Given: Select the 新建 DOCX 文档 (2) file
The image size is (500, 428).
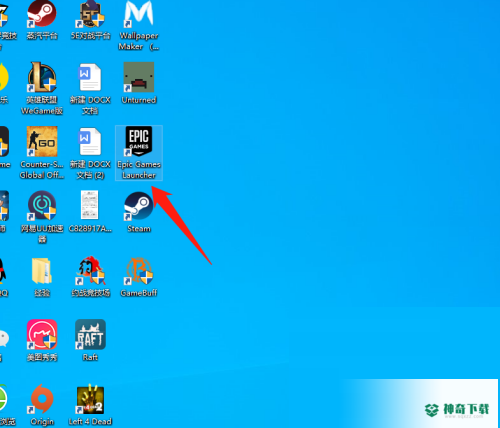Looking at the screenshot, I should (90, 141).
